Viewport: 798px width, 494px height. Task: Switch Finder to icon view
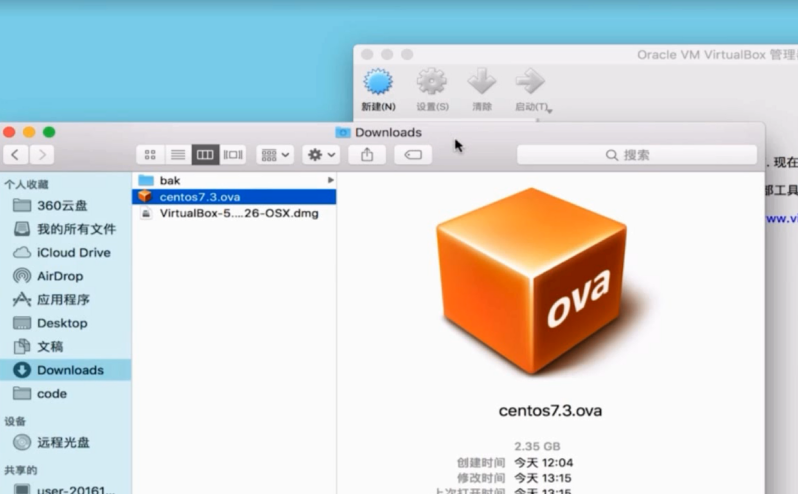pyautogui.click(x=150, y=155)
